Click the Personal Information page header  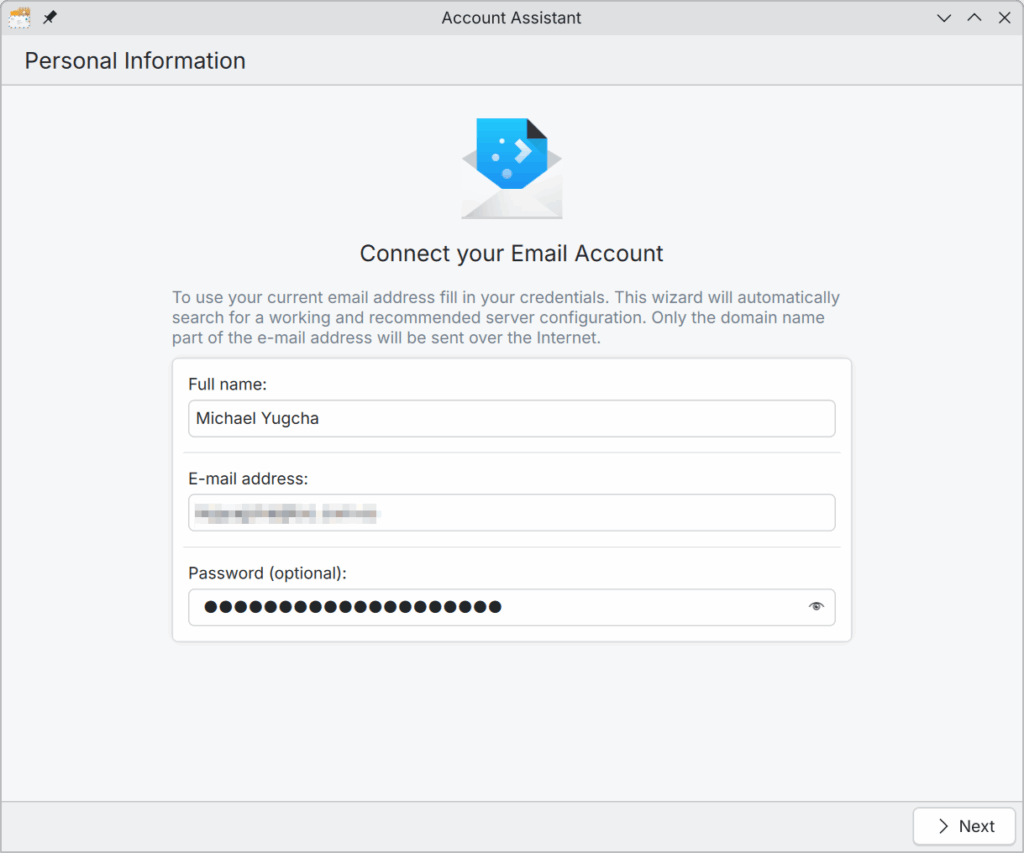coord(135,61)
